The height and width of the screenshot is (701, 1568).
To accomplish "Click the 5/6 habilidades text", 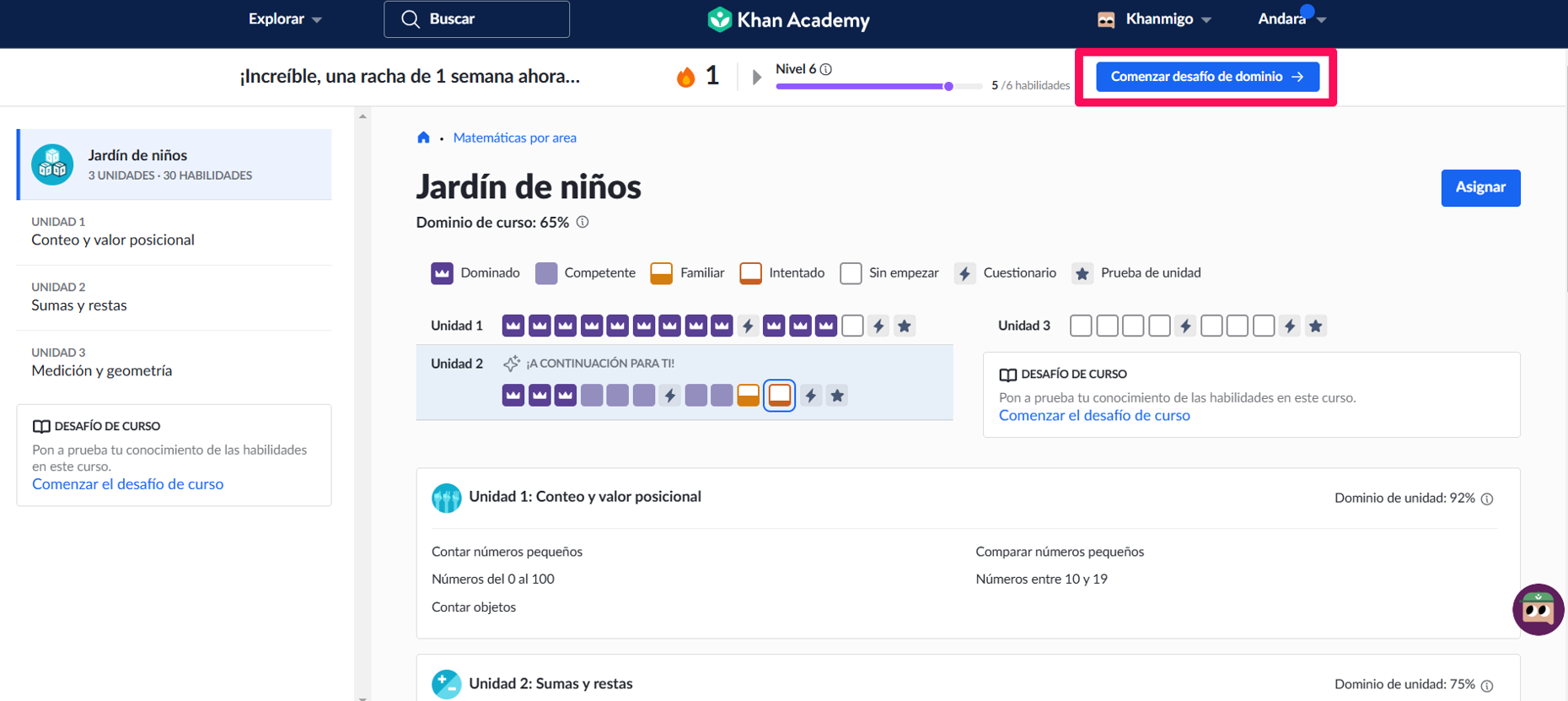I will tap(1030, 85).
